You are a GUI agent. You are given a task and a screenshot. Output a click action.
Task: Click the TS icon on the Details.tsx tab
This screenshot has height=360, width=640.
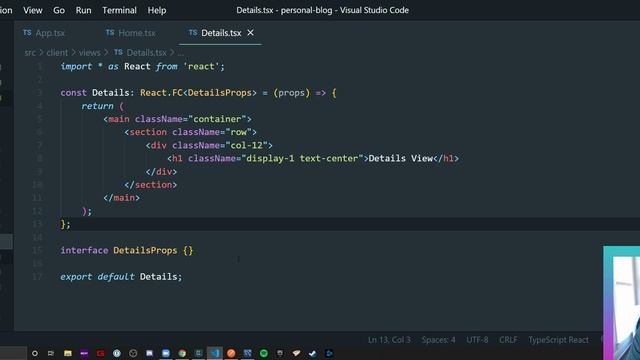click(193, 33)
